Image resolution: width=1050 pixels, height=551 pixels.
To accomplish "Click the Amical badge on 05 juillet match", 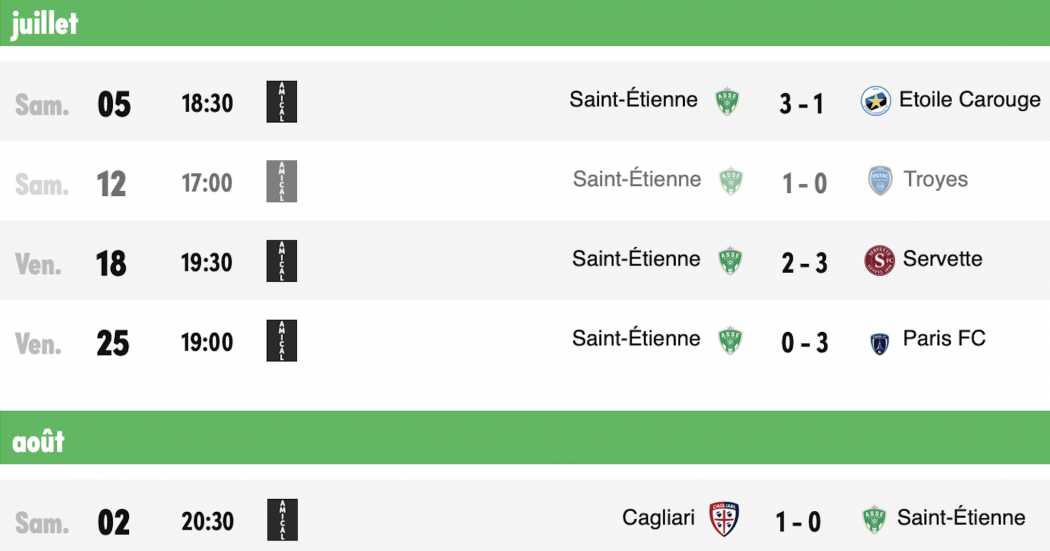I will point(282,102).
